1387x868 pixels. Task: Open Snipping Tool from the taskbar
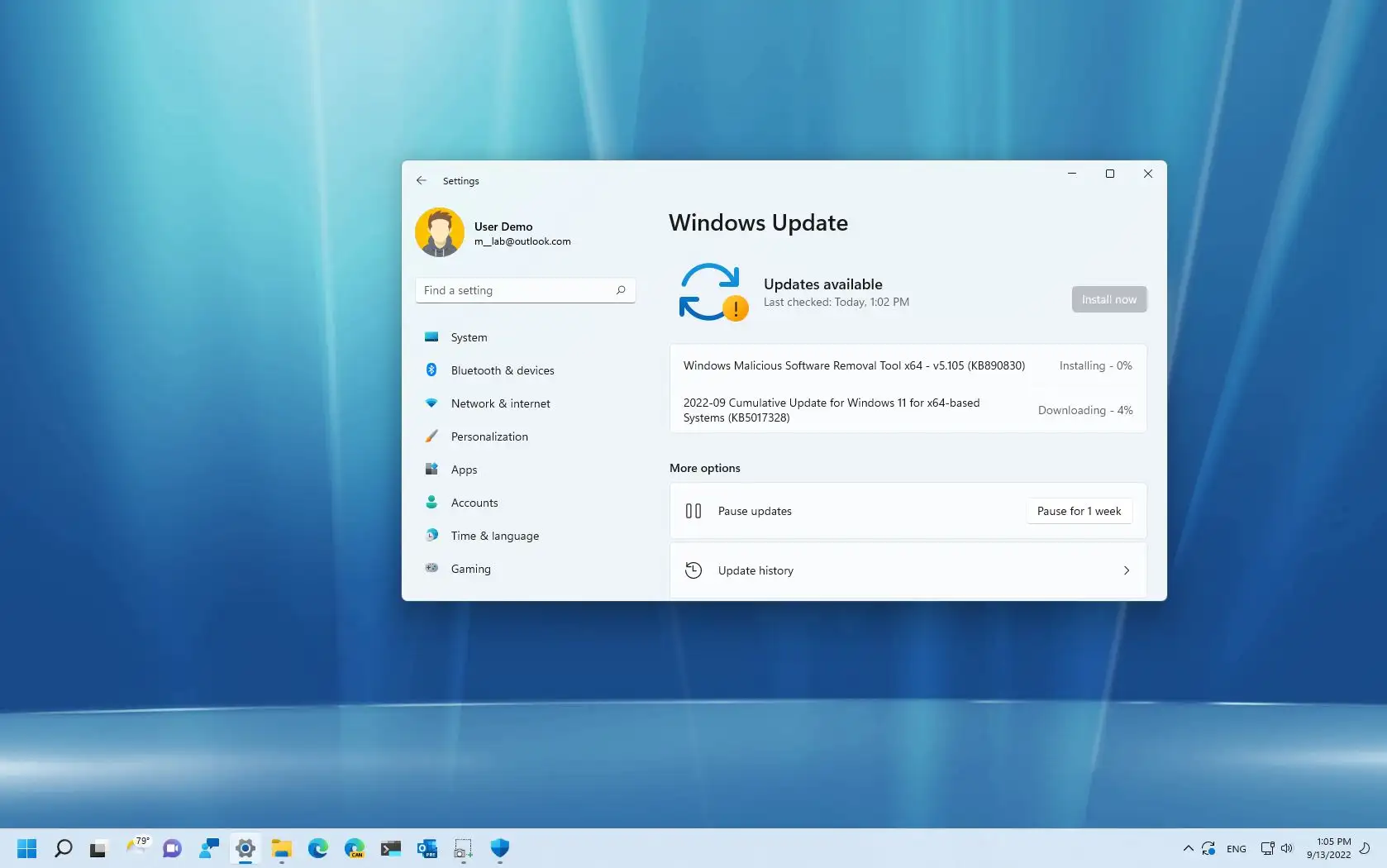pos(464,848)
